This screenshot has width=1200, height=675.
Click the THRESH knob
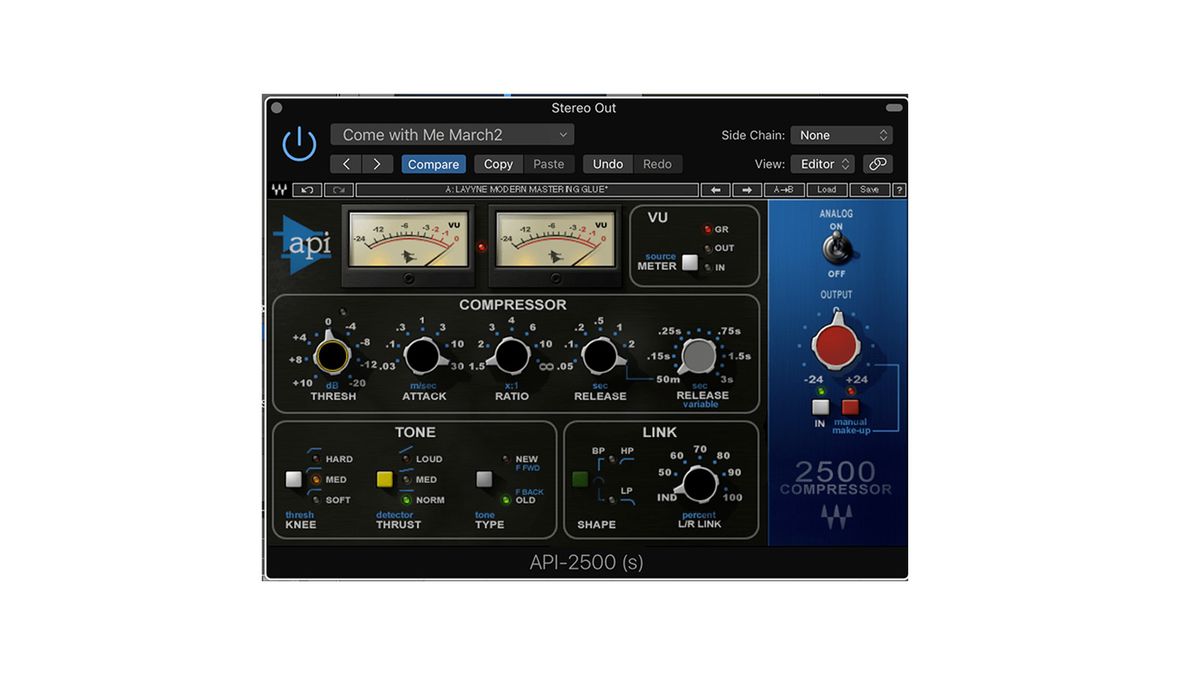331,355
